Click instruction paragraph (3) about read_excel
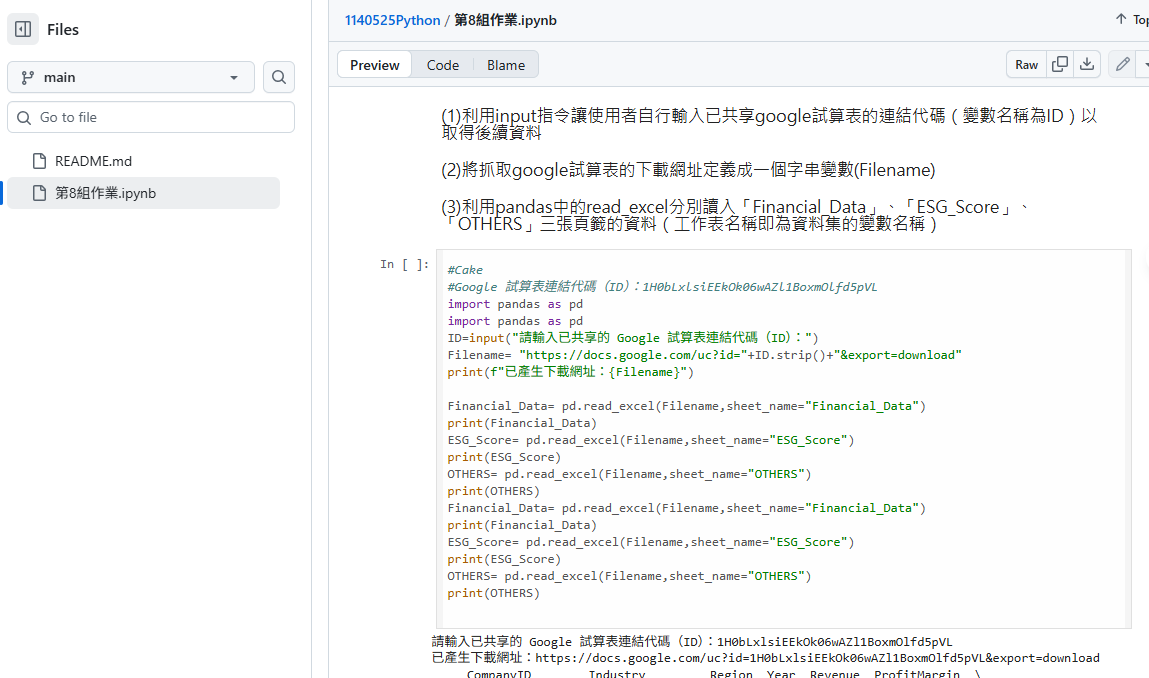 (735, 215)
